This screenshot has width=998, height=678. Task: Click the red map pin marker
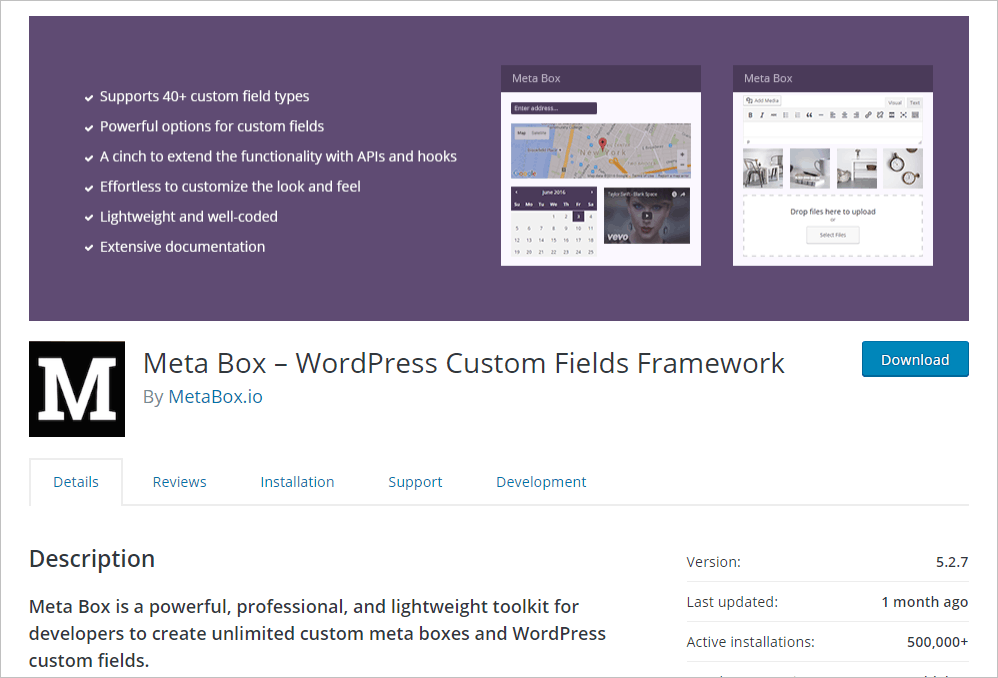coord(602,144)
